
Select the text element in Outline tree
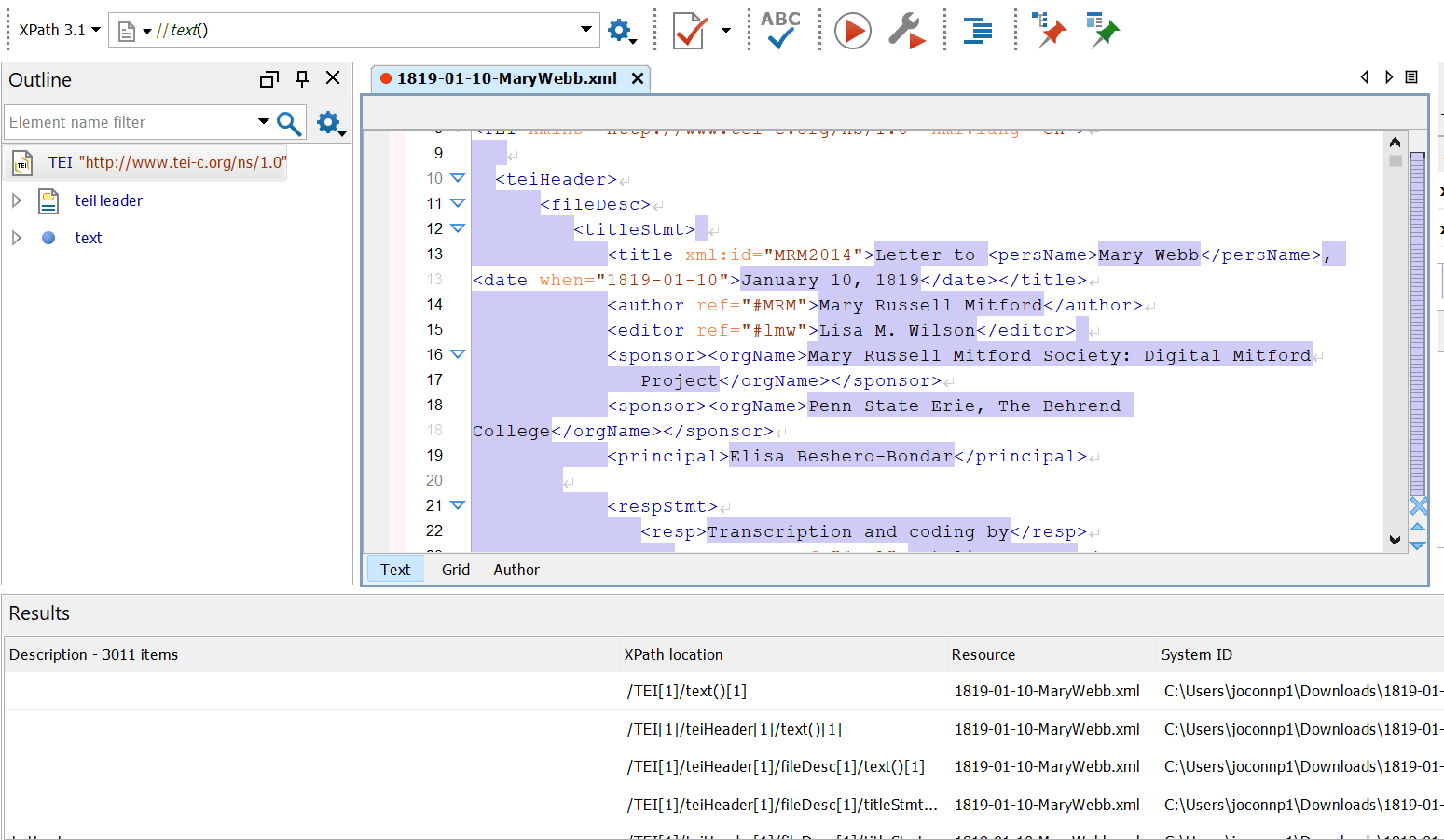pos(89,238)
